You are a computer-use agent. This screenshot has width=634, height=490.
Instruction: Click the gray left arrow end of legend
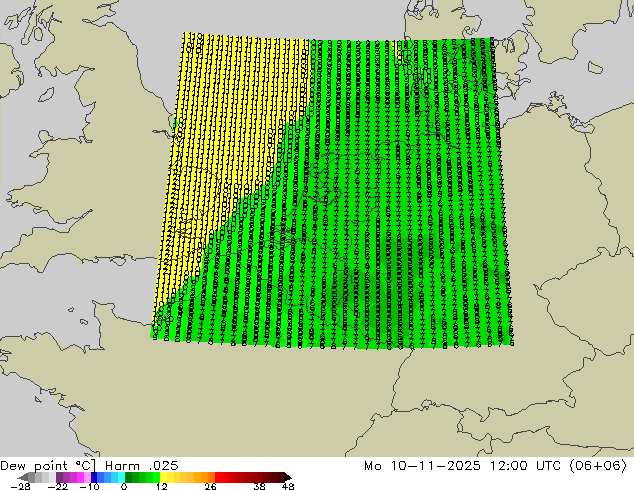point(23,477)
